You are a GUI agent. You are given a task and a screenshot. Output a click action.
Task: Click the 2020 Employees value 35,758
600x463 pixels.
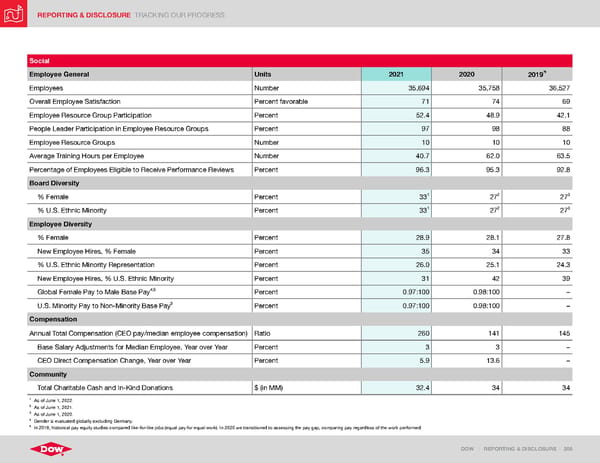coord(489,88)
